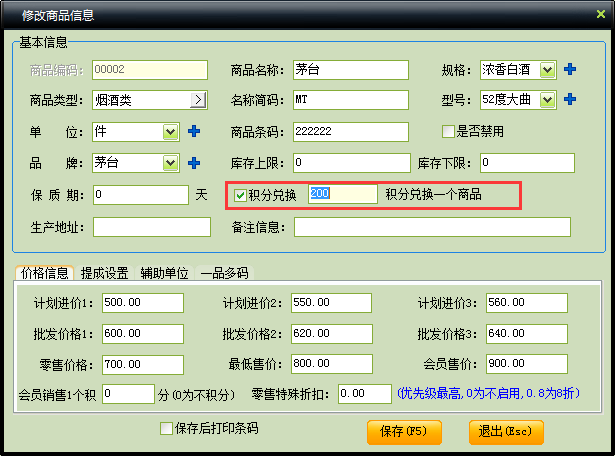The width and height of the screenshot is (615, 456).
Task: Click the 零售特殊折扣 field showing 0.00
Action: tap(365, 394)
